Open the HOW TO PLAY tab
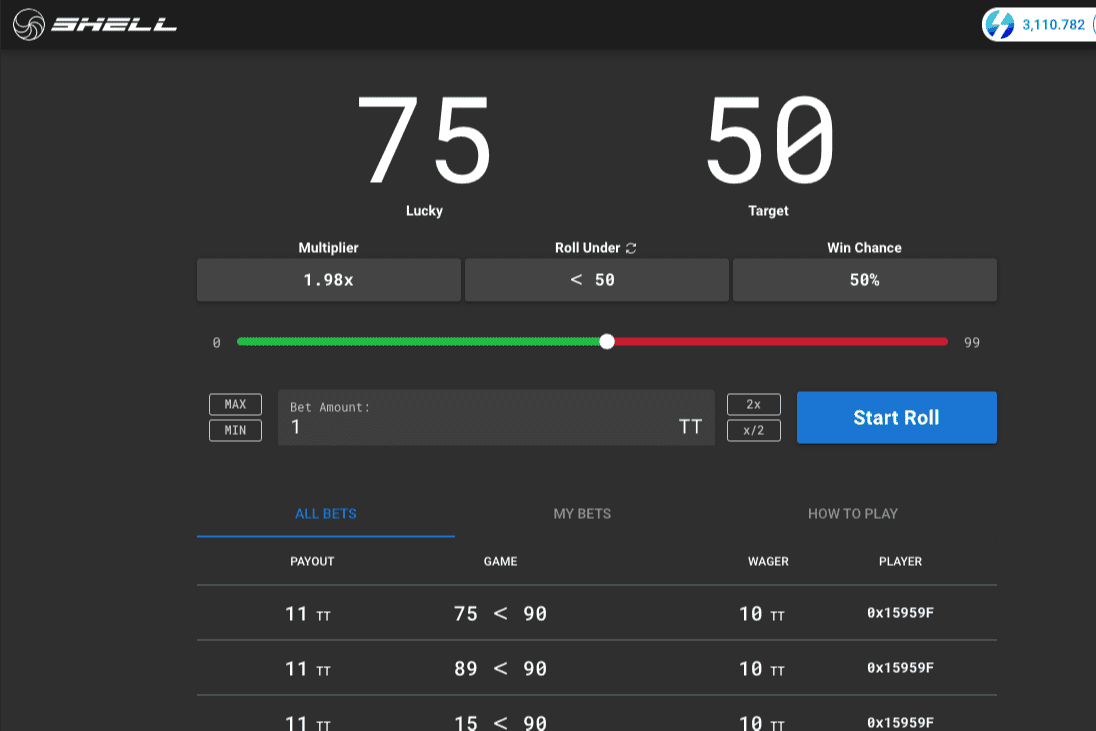The image size is (1096, 731). click(x=853, y=514)
